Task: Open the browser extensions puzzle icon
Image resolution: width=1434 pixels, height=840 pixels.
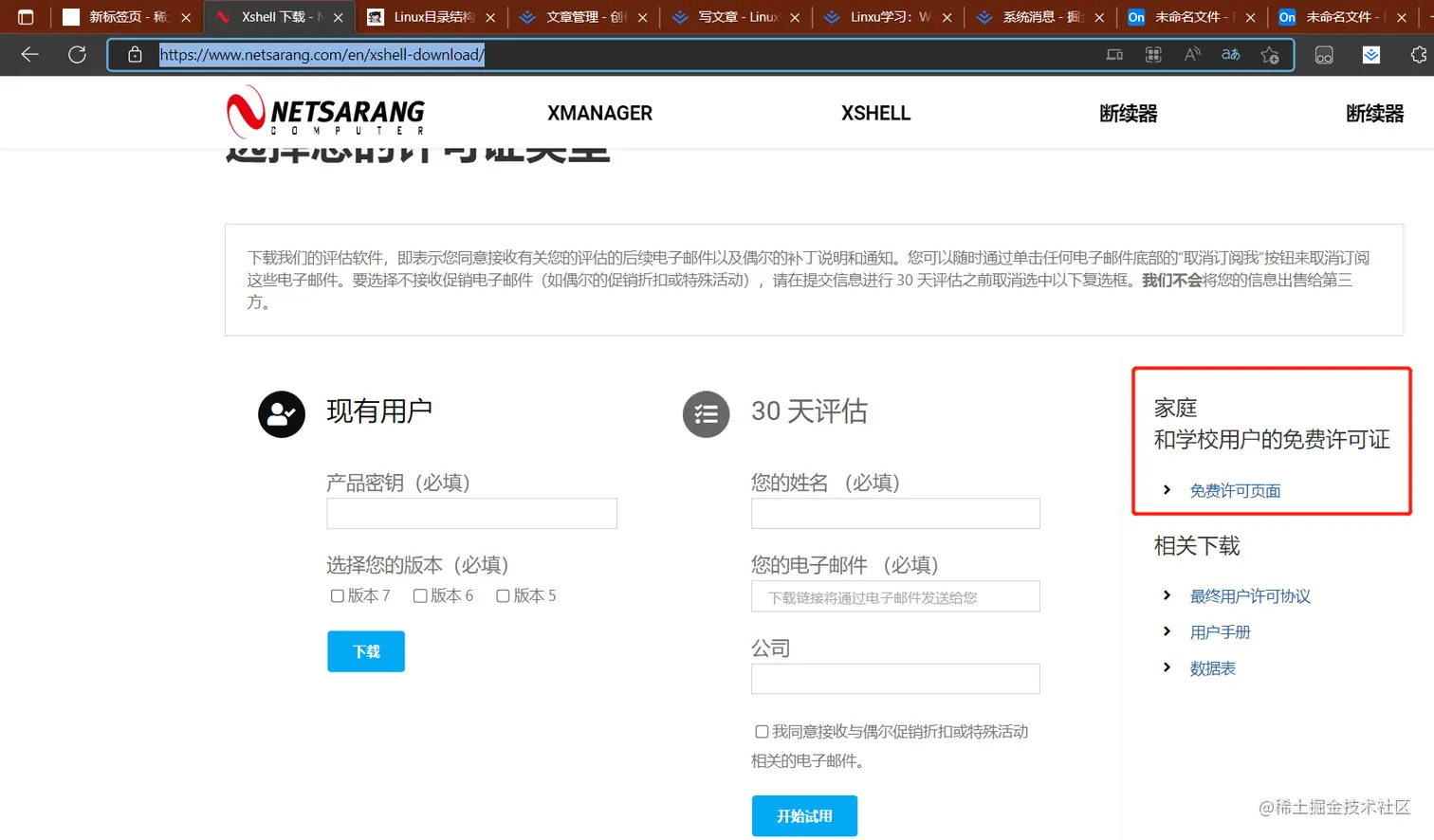Action: (1419, 55)
